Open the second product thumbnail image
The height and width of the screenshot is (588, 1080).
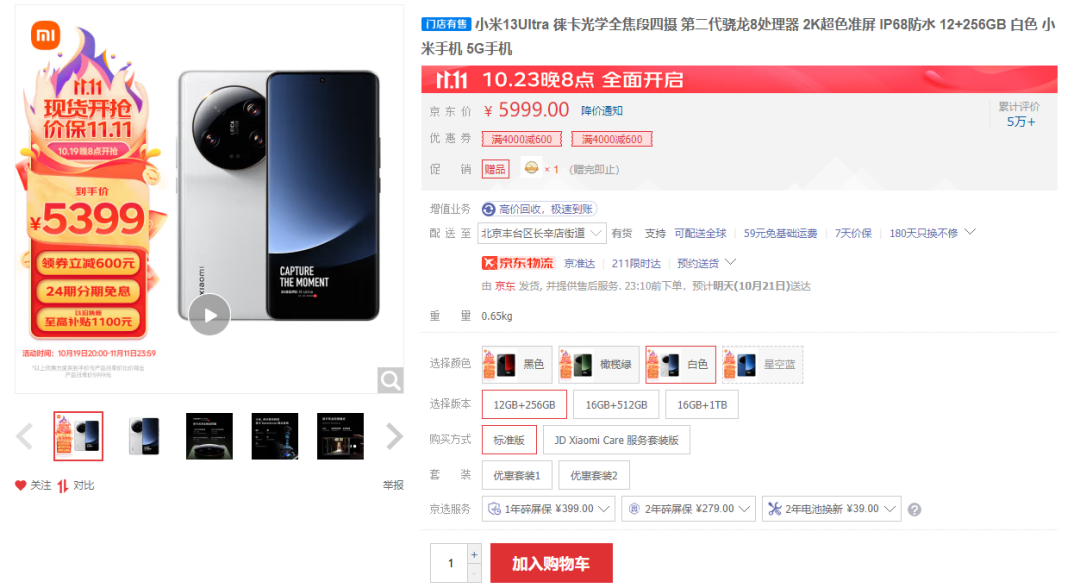[x=144, y=436]
